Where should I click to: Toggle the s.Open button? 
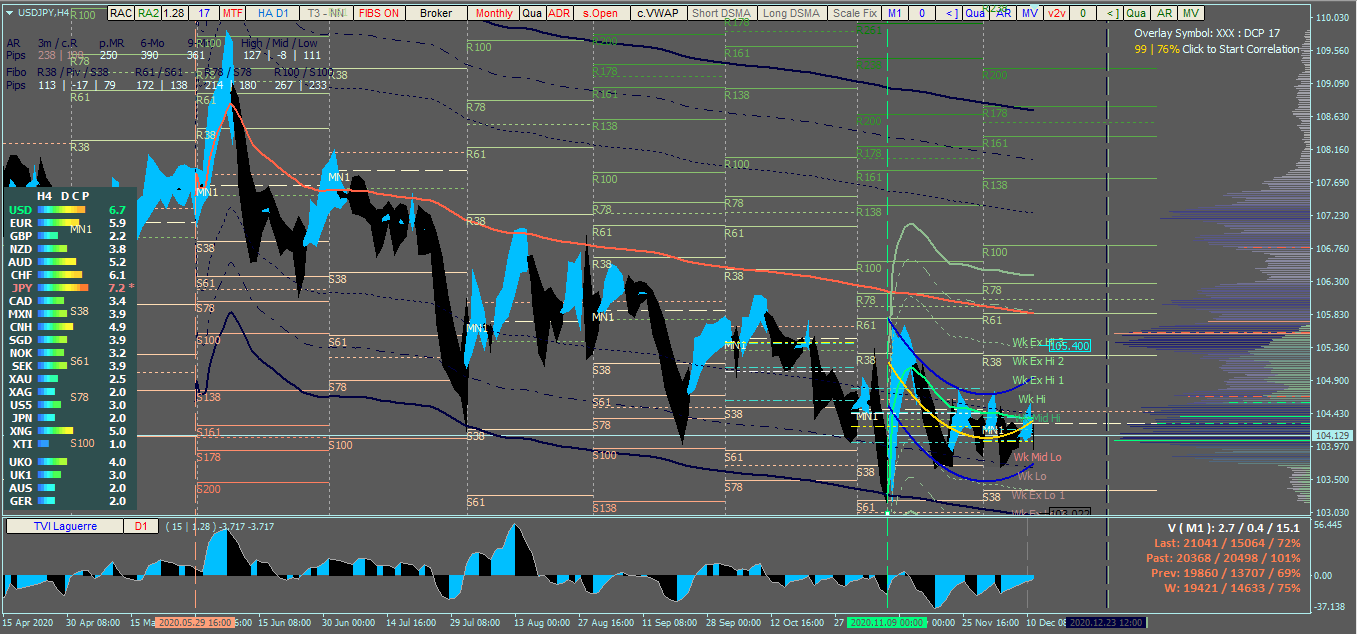click(600, 13)
